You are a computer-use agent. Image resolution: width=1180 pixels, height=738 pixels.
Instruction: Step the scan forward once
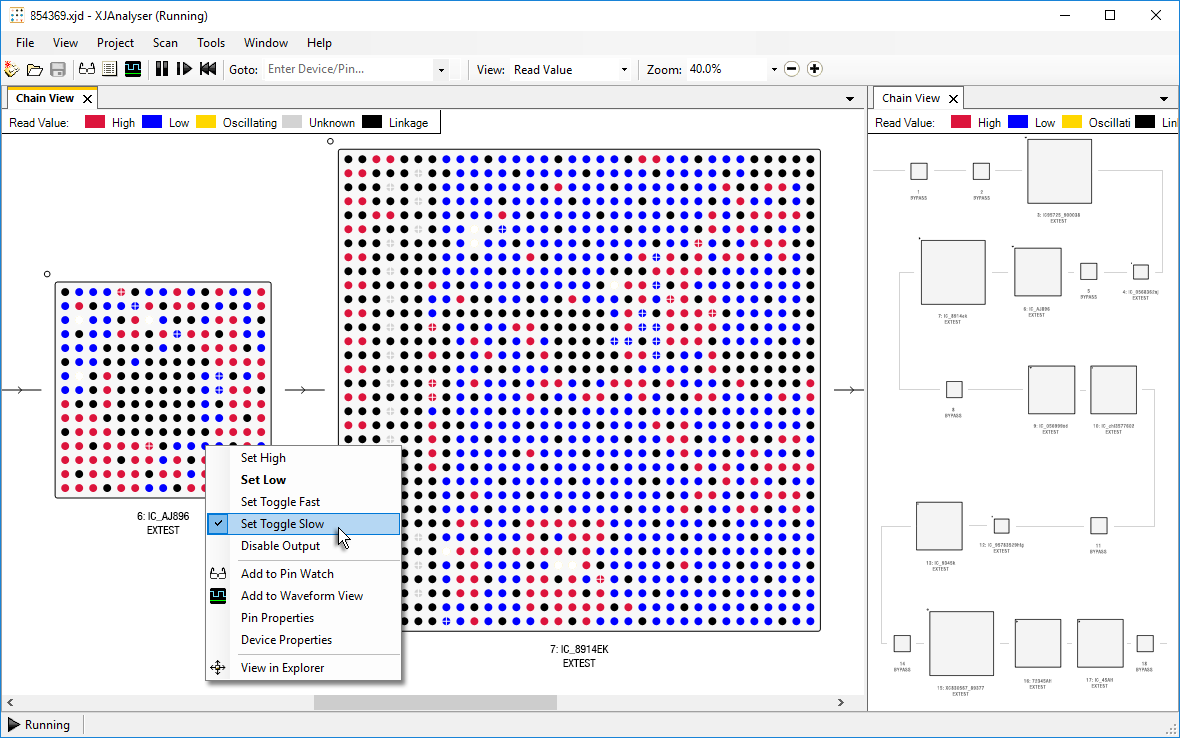[x=184, y=68]
